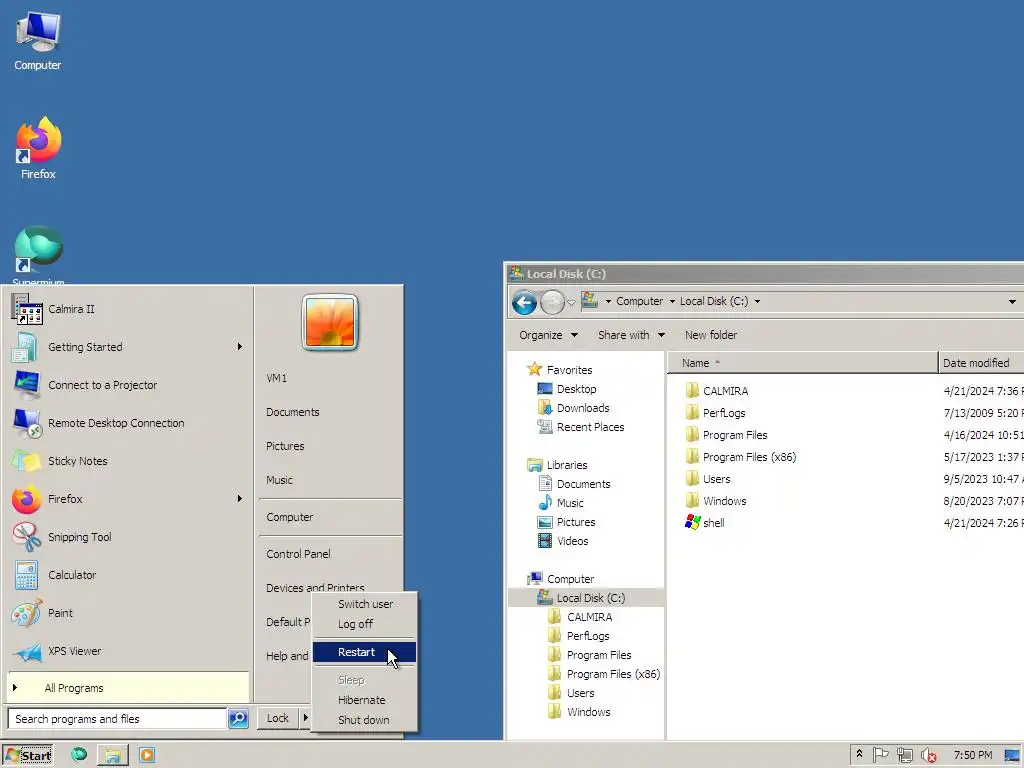Image resolution: width=1024 pixels, height=768 pixels.
Task: Click the media player taskbar icon
Action: pos(147,755)
